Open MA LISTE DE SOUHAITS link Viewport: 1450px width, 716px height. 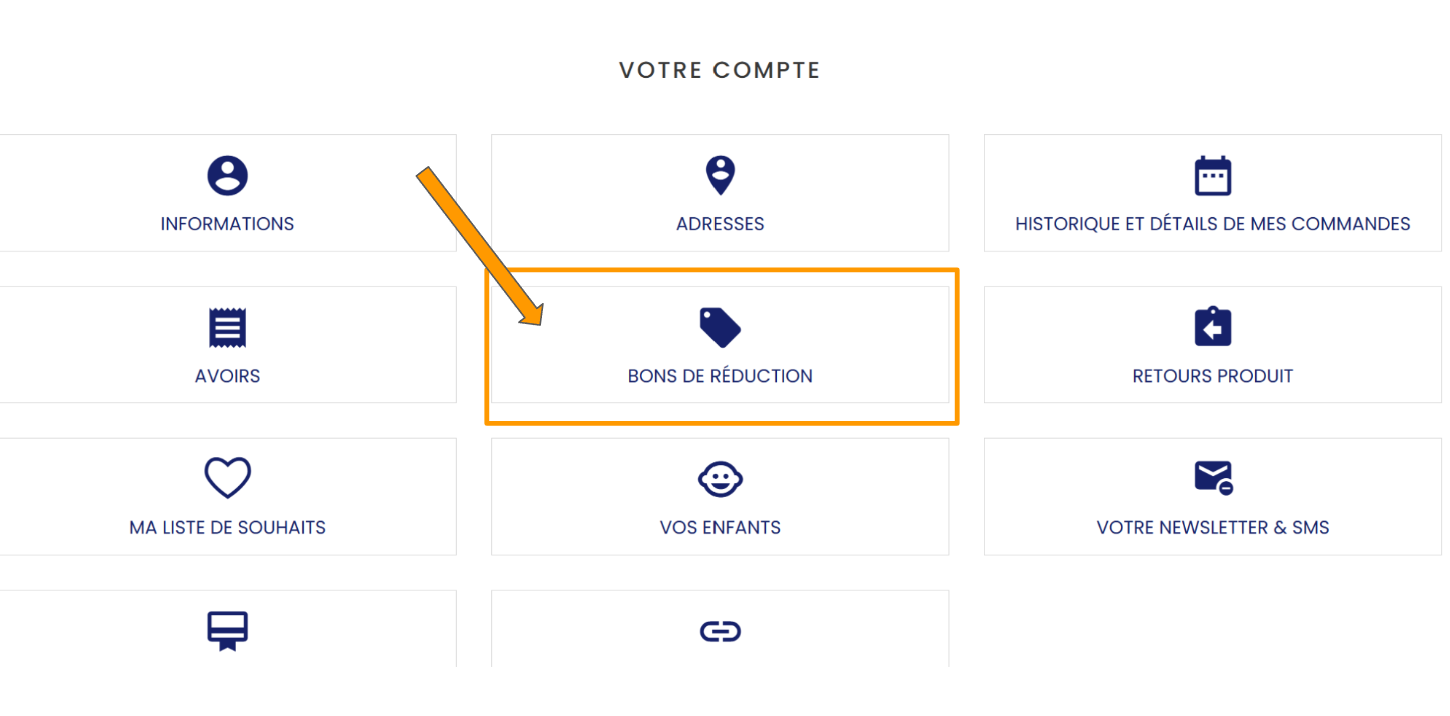pos(227,527)
